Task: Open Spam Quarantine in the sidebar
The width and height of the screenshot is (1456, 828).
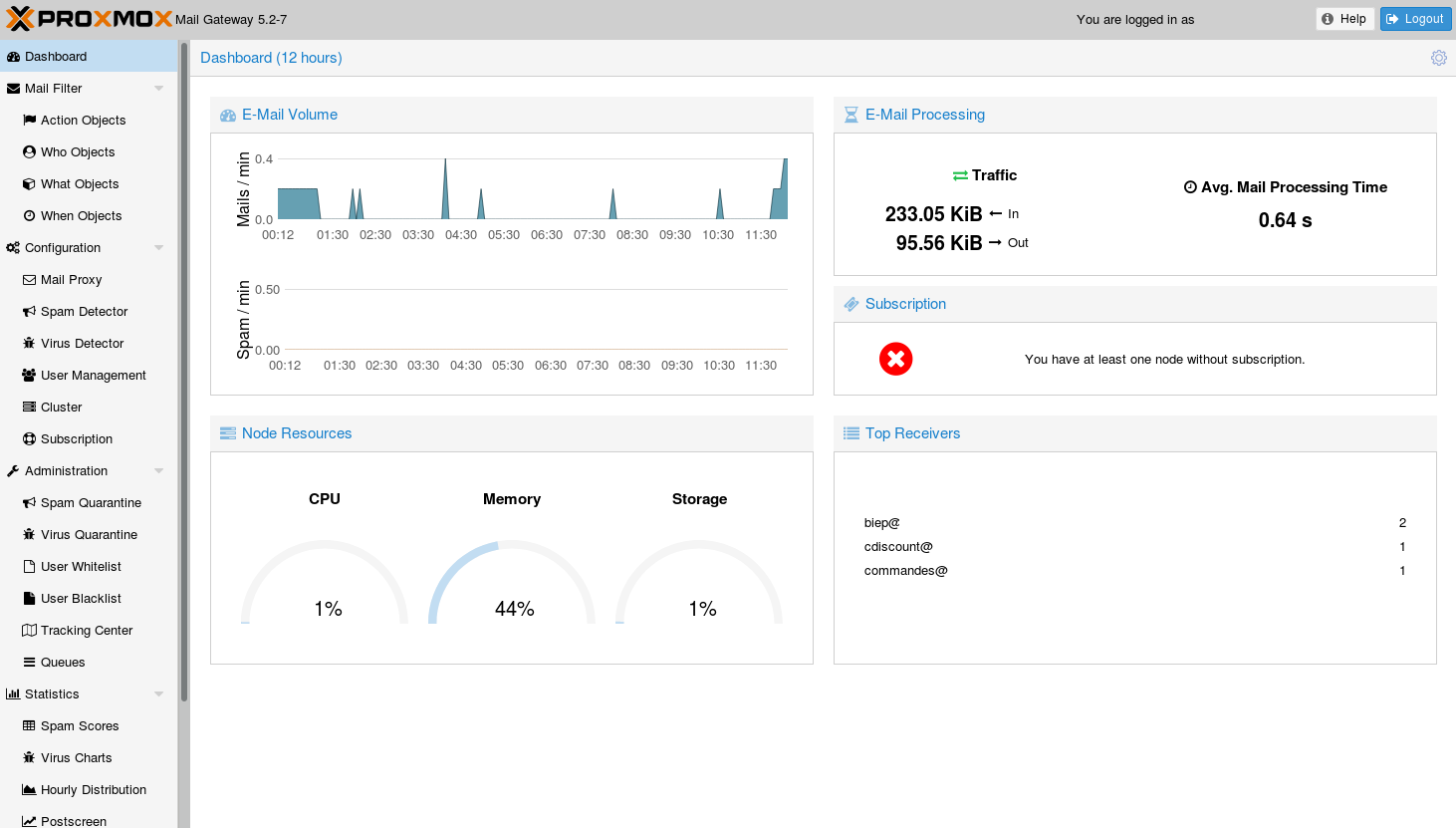Action: (91, 503)
